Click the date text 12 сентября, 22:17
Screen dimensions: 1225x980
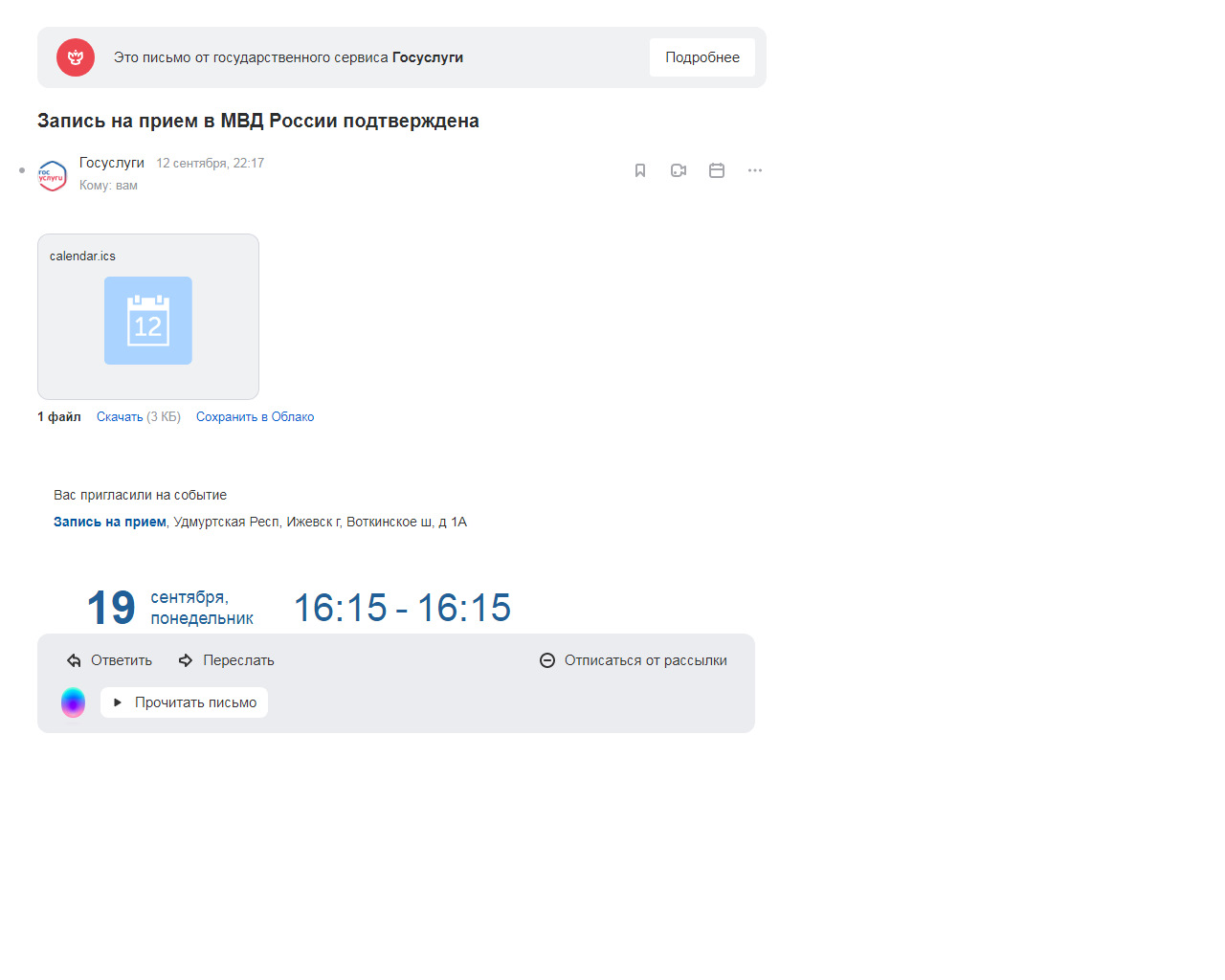point(211,164)
